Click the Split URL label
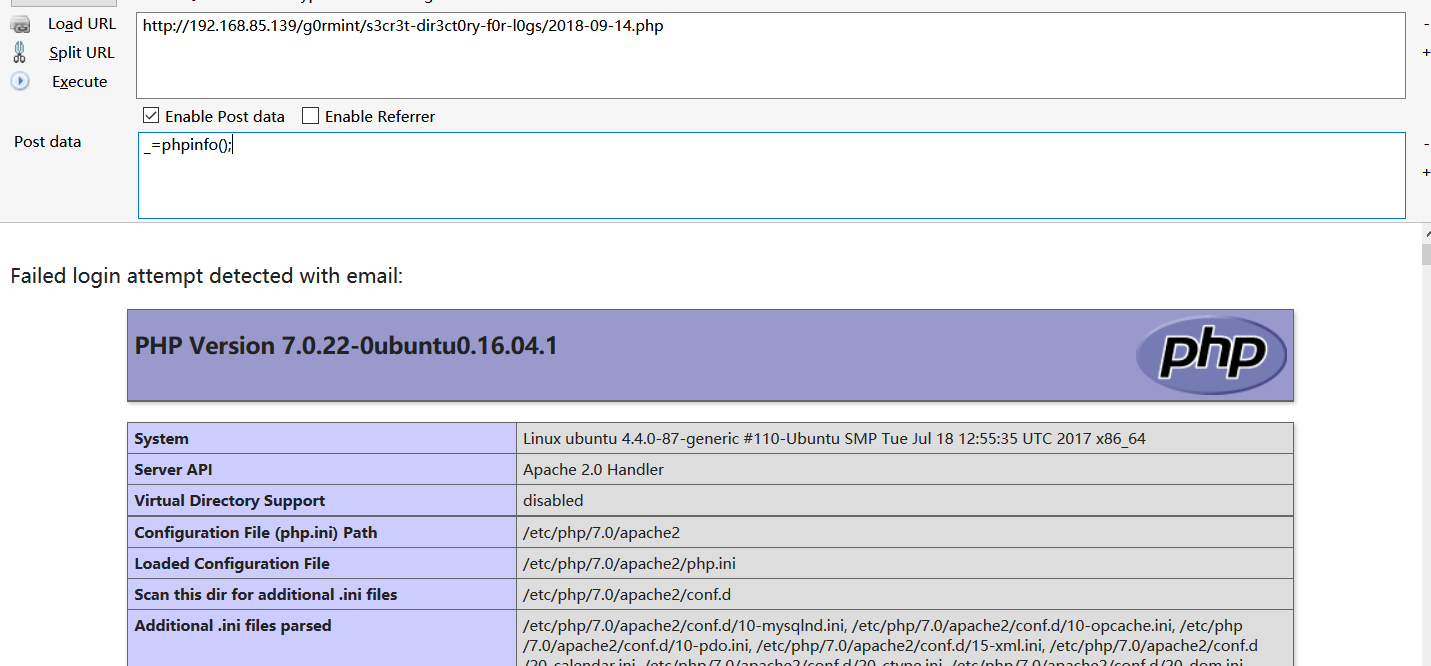 pos(82,53)
